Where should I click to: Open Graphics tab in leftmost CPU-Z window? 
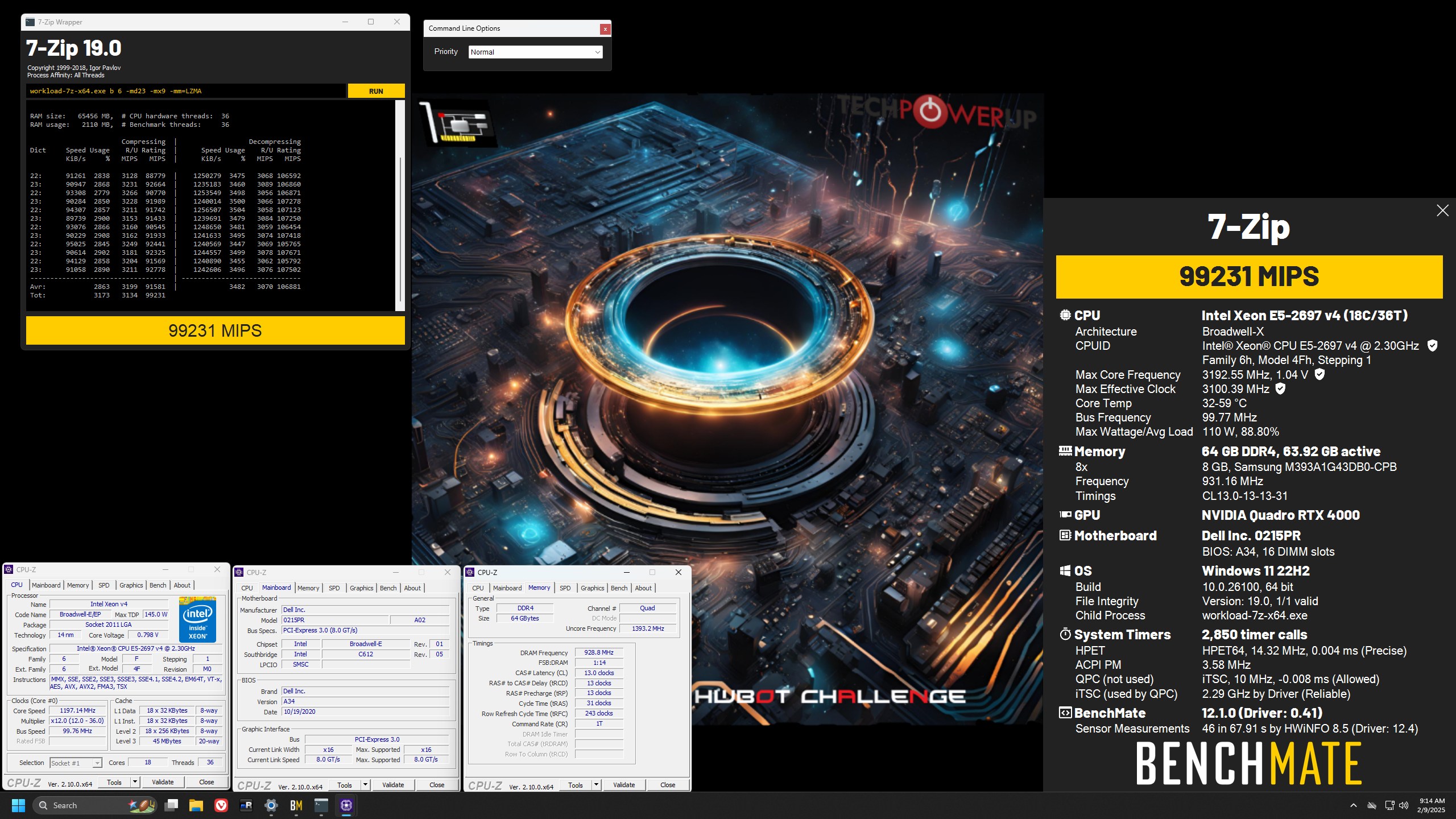tap(131, 585)
